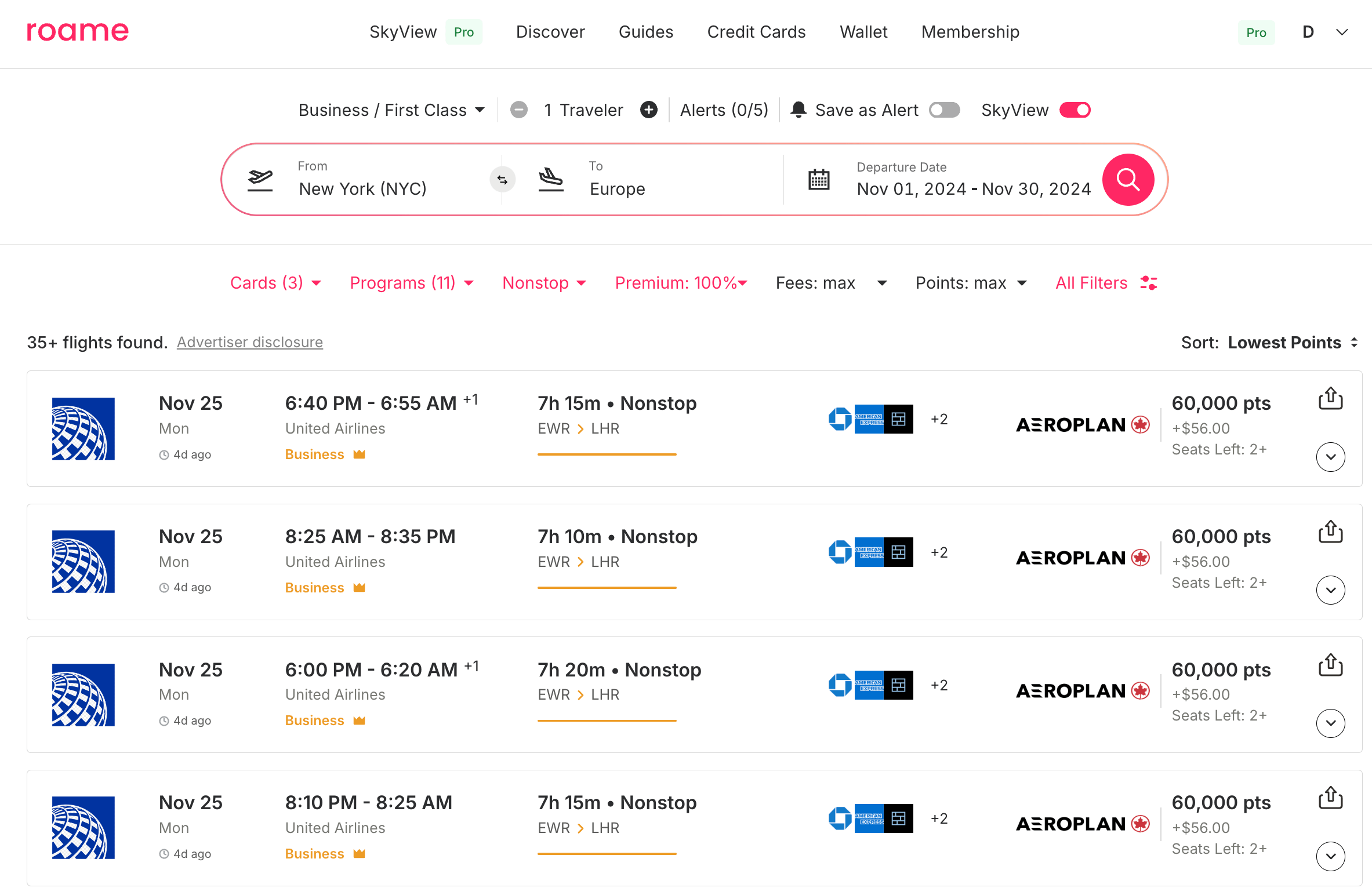Open the Guides menu item
1372x895 pixels.
click(x=646, y=32)
